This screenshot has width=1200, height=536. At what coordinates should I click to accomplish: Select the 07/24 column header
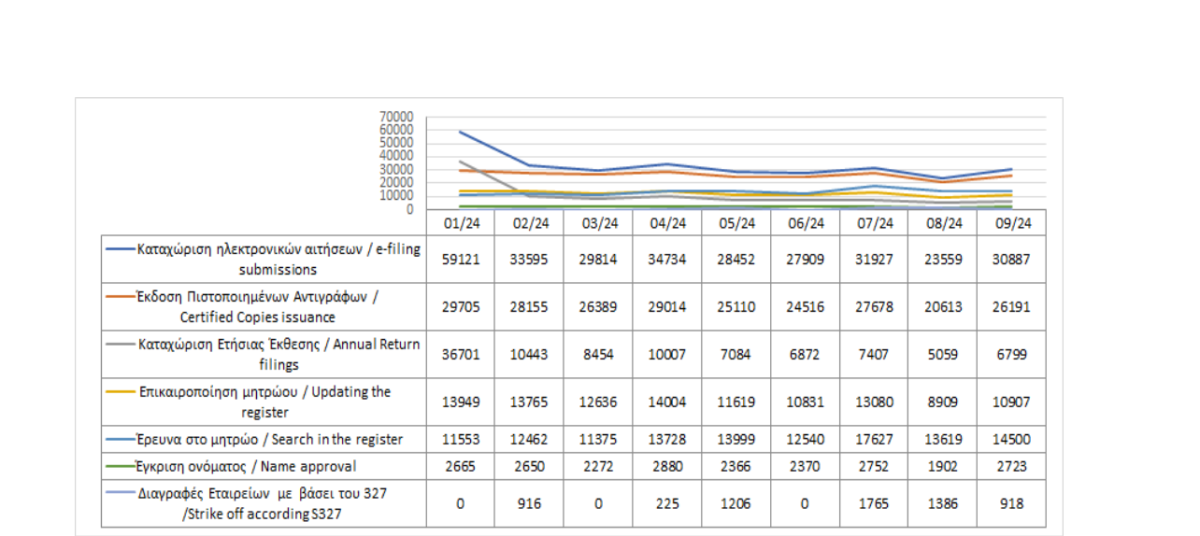pos(874,223)
